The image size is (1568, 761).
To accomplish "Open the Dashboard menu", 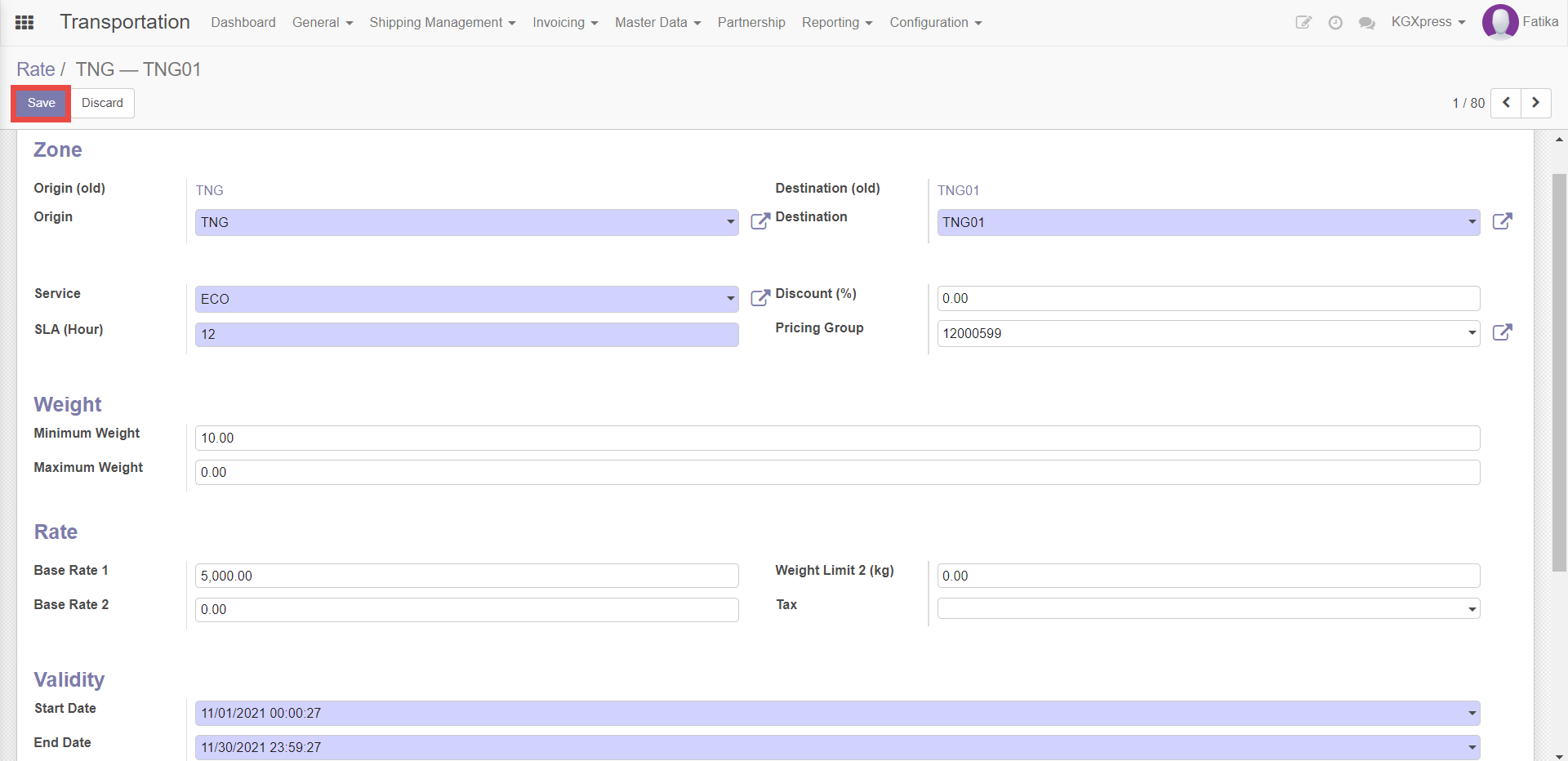I will (x=243, y=23).
